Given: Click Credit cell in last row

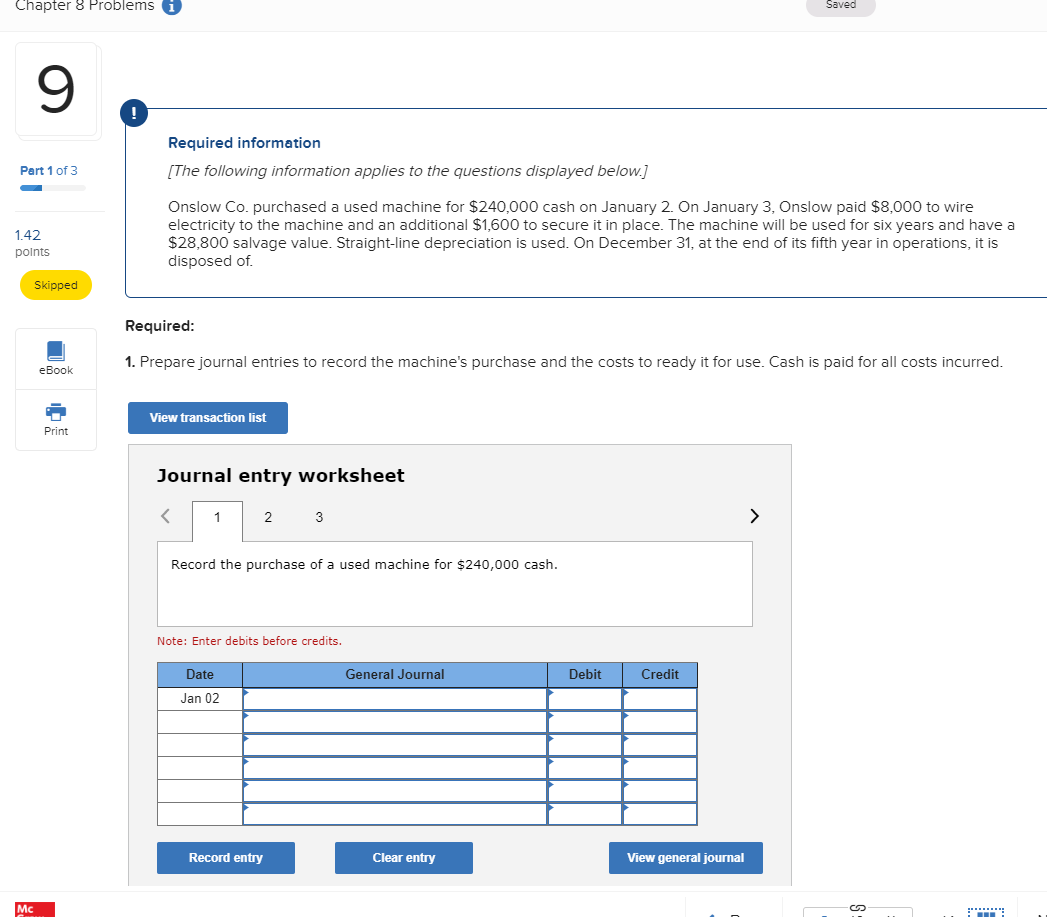Looking at the screenshot, I should tap(660, 814).
